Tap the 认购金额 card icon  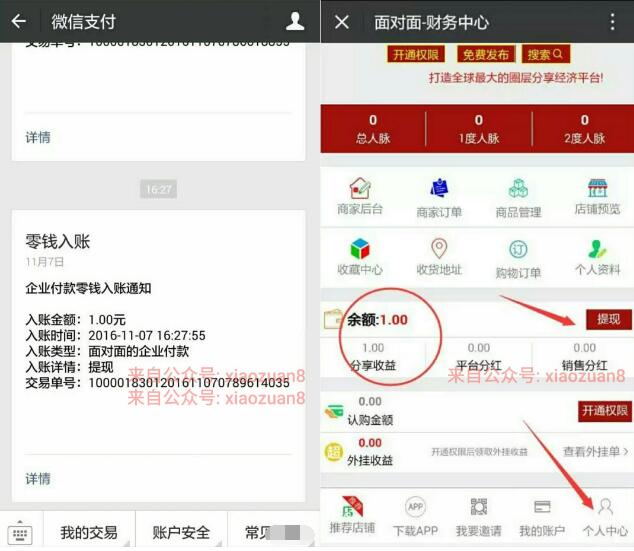334,412
